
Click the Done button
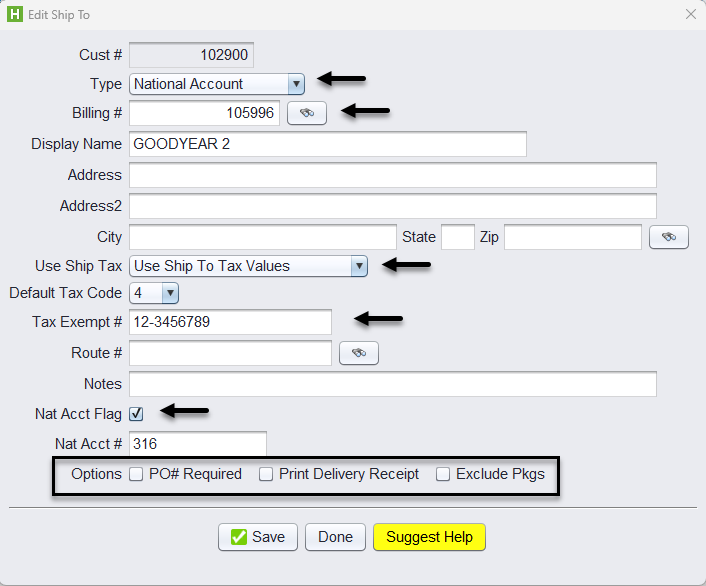coord(335,537)
